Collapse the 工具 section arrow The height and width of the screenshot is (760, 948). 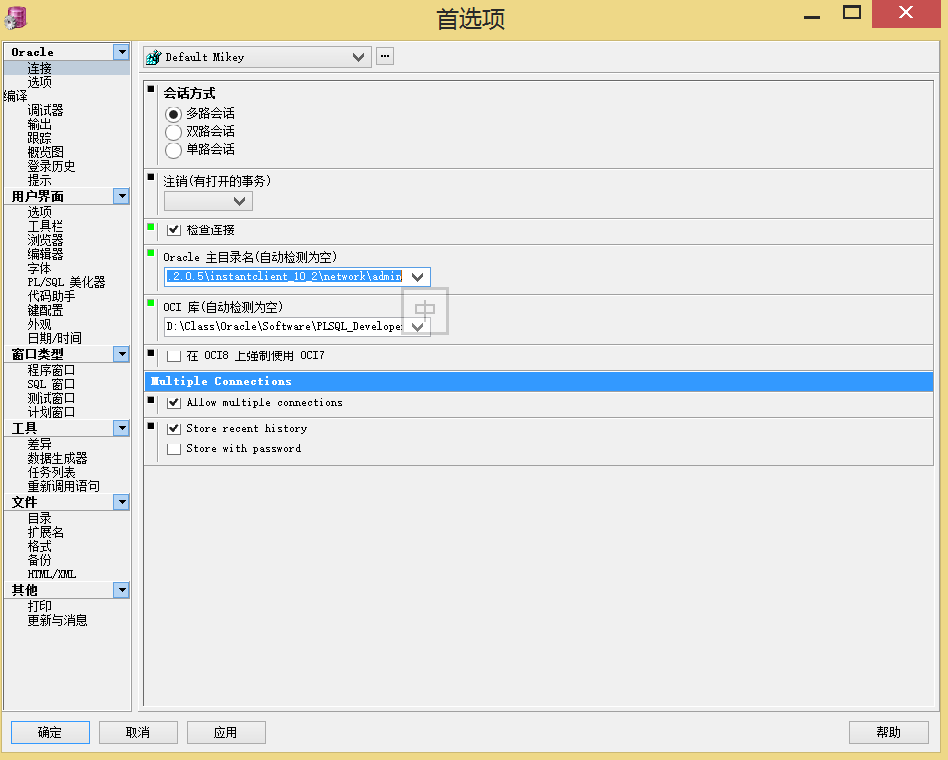click(x=122, y=428)
